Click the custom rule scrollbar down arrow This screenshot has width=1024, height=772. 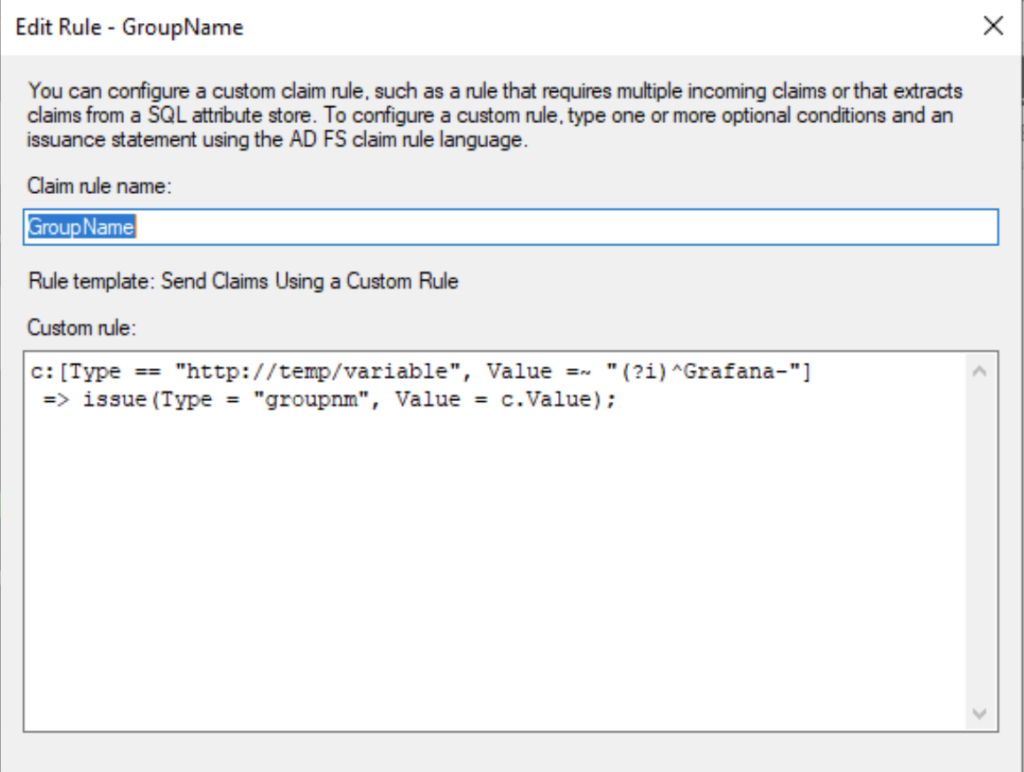980,713
